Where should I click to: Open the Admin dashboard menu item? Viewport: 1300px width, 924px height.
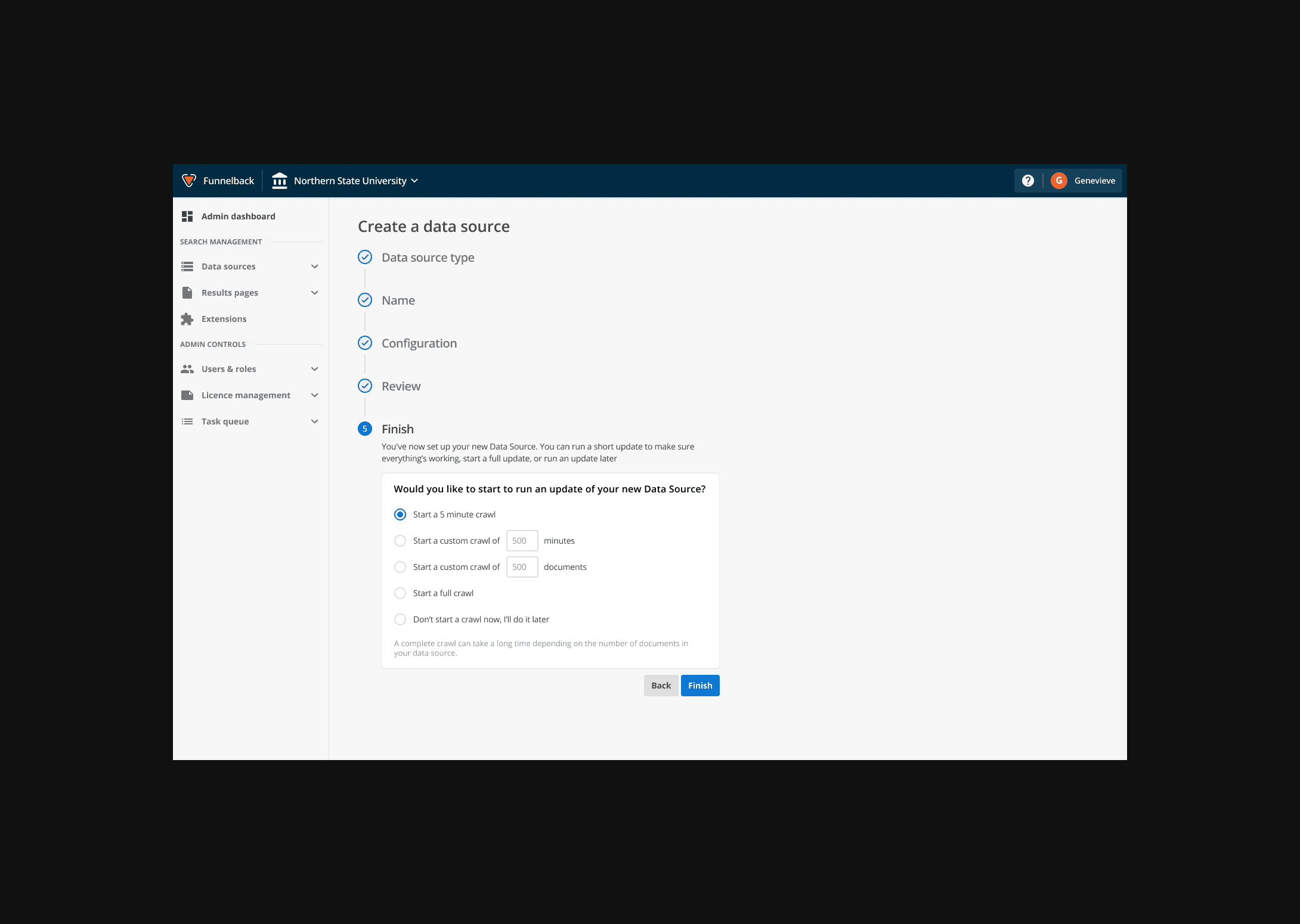(238, 216)
